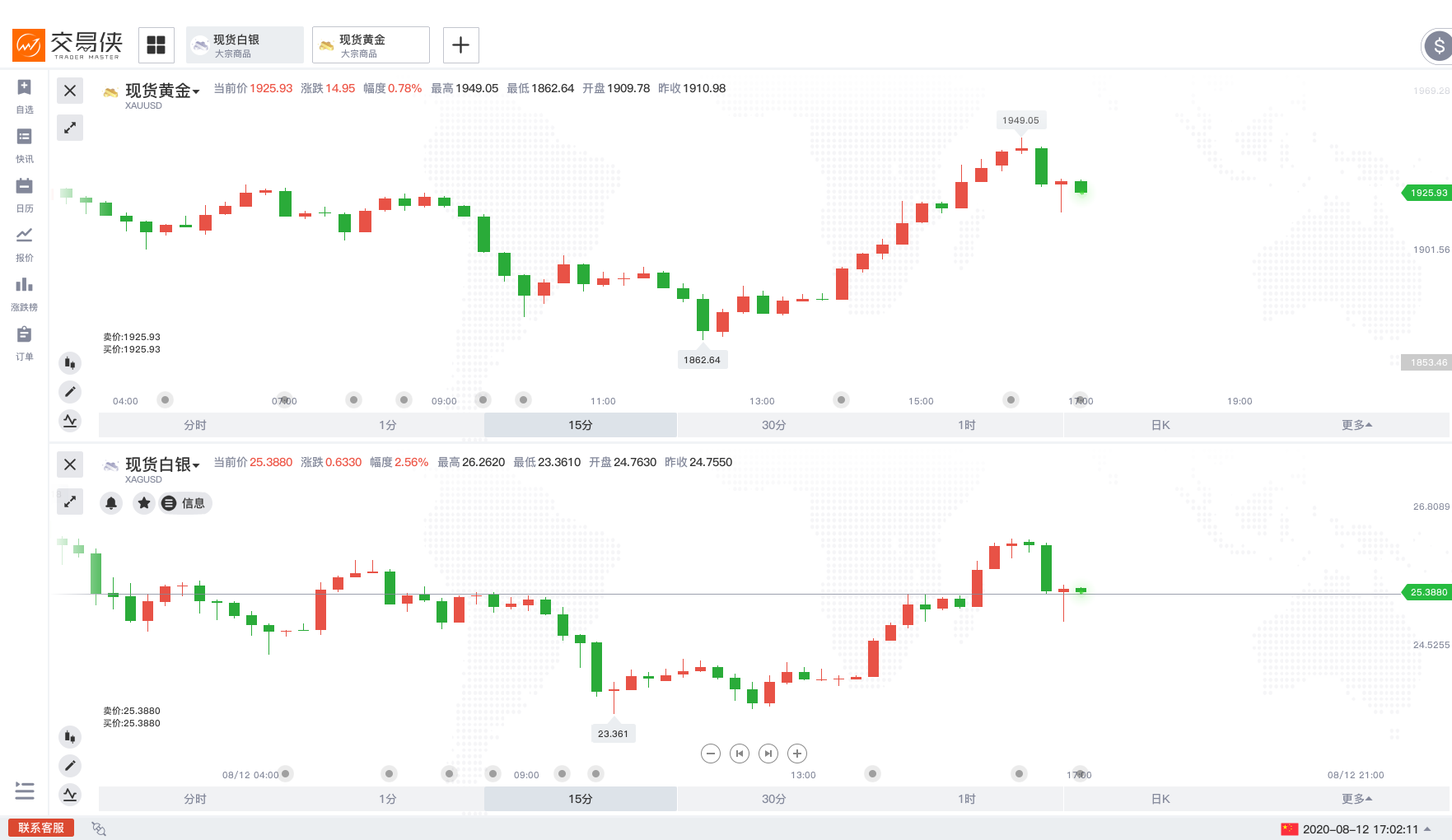Open the 日历 calendar sidebar icon
The image size is (1452, 840).
(x=25, y=194)
